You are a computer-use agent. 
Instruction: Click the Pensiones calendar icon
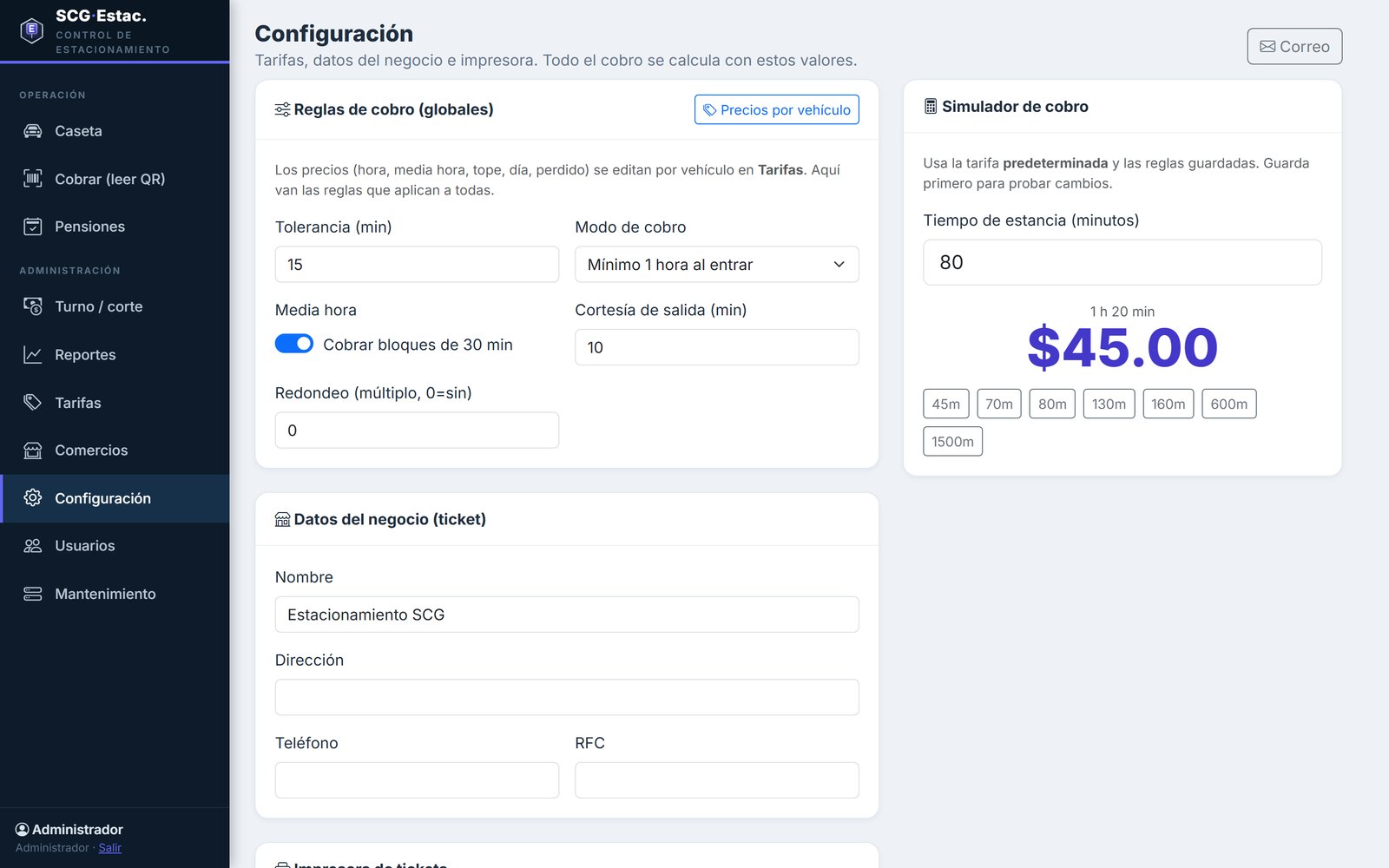tap(32, 227)
